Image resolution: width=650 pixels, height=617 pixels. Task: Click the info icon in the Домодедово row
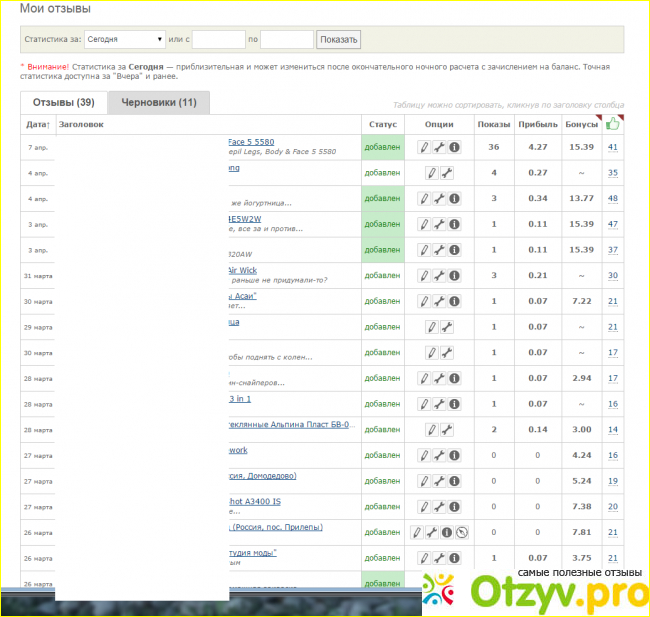coord(454,481)
